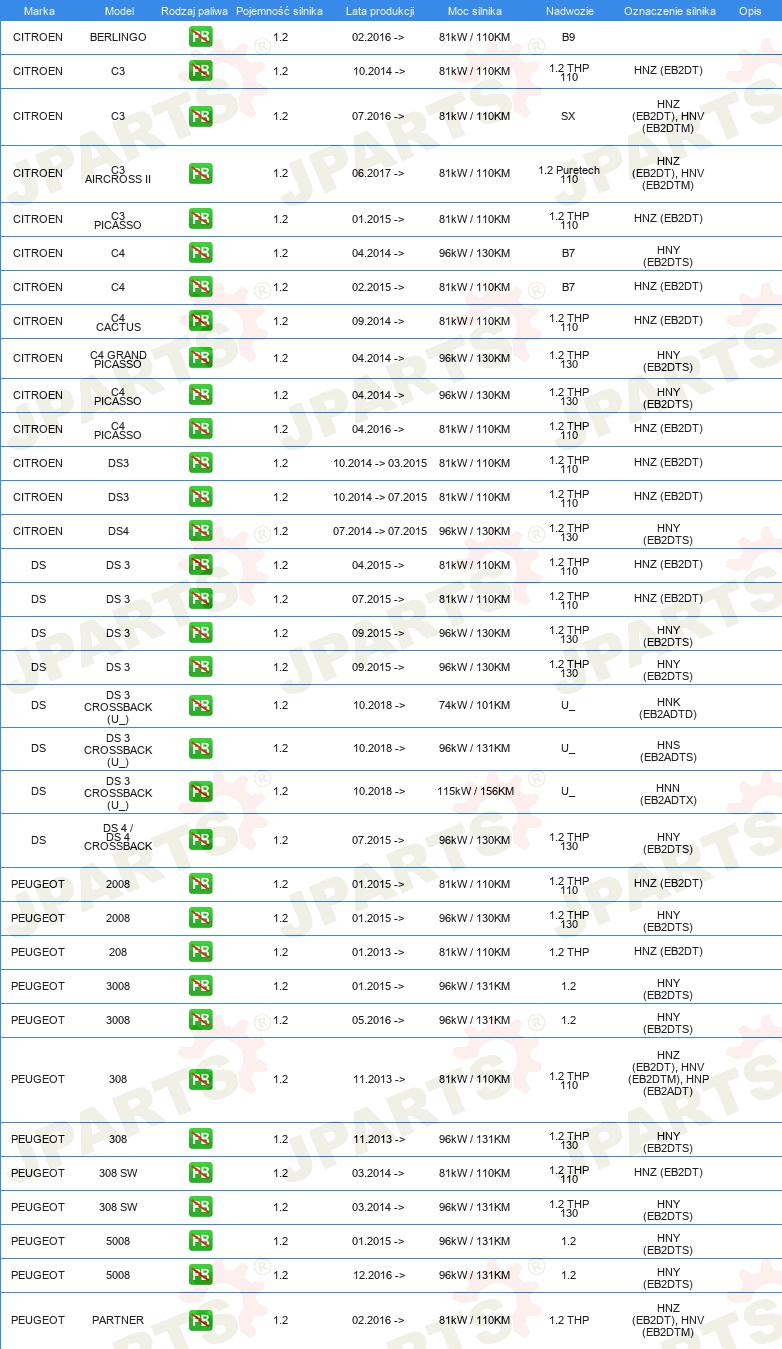This screenshot has height=1349, width=782.
Task: Select the HNN (EB2ADTX) engine code cell
Action: coord(668,795)
